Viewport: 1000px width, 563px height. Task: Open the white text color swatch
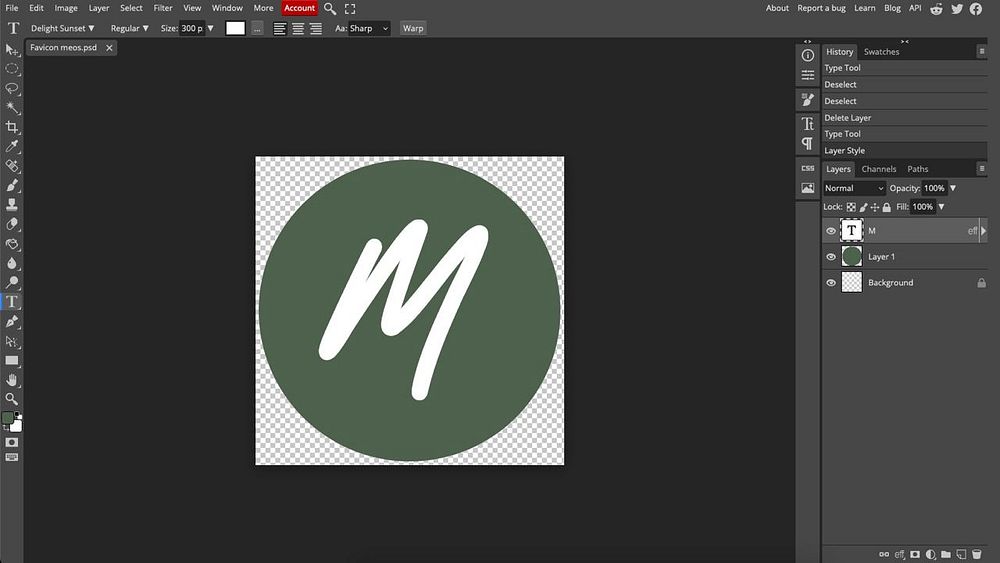coord(235,28)
